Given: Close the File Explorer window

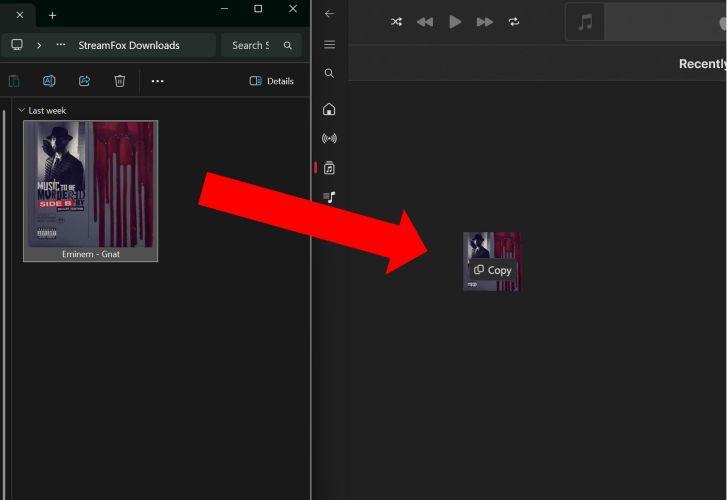Looking at the screenshot, I should tap(293, 9).
